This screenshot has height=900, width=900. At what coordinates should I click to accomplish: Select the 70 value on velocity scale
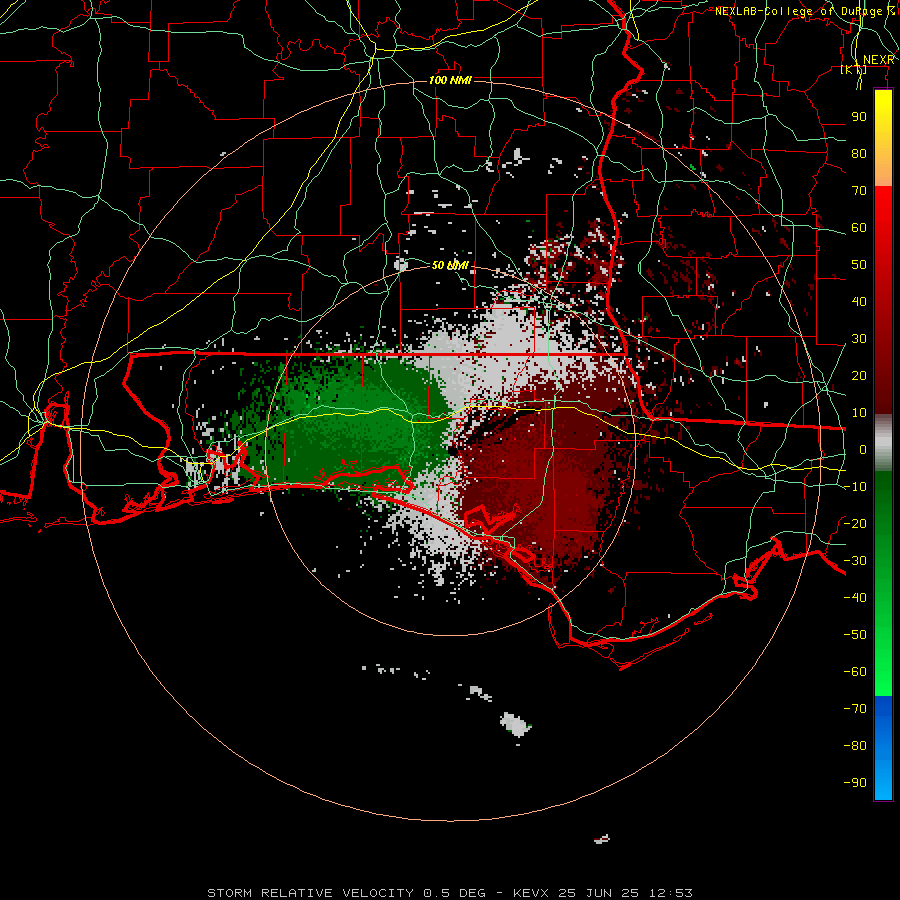859,191
